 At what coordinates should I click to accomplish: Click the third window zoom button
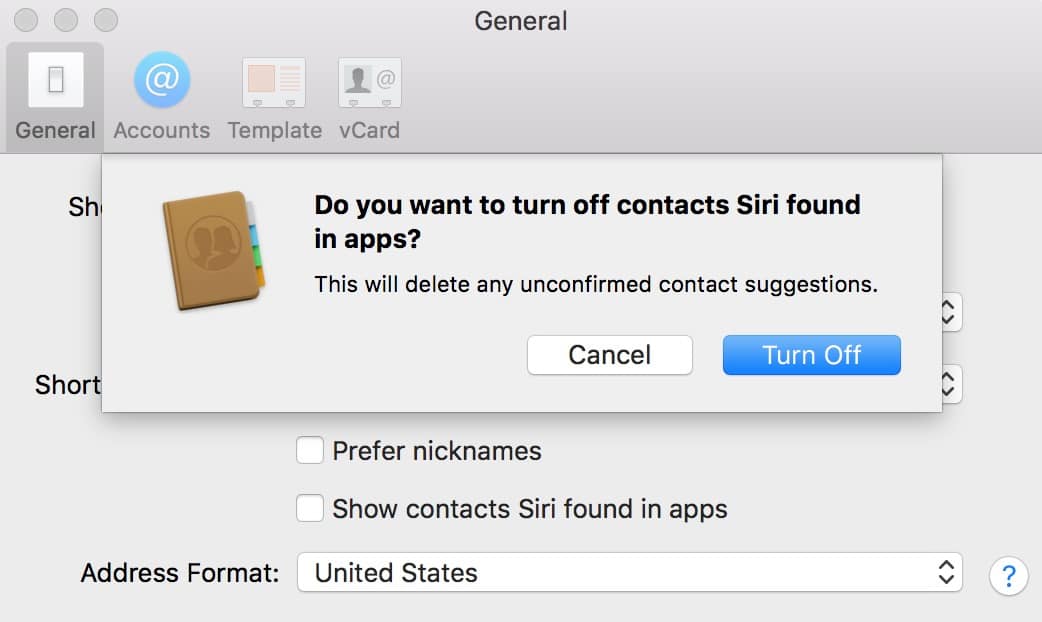(x=105, y=19)
